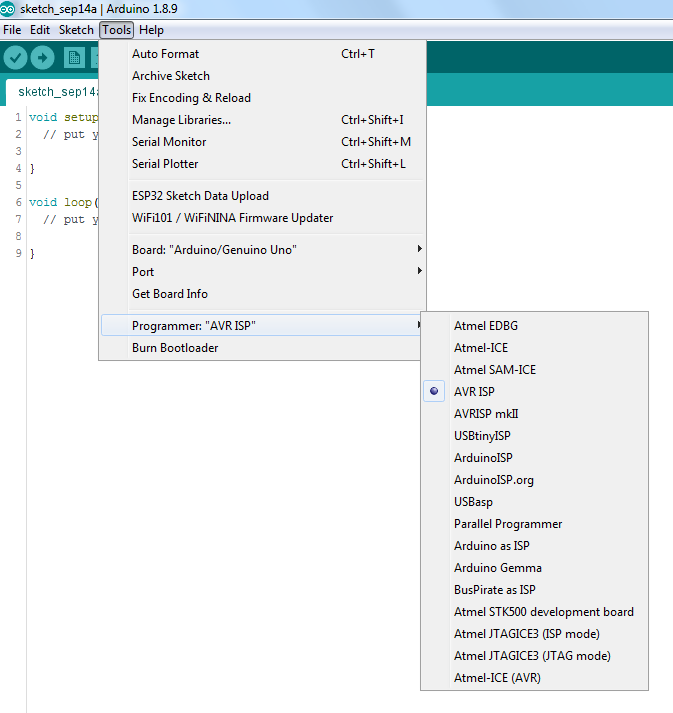Image resolution: width=673 pixels, height=713 pixels.
Task: Click the closing brace on line 4
Action: click(x=32, y=169)
